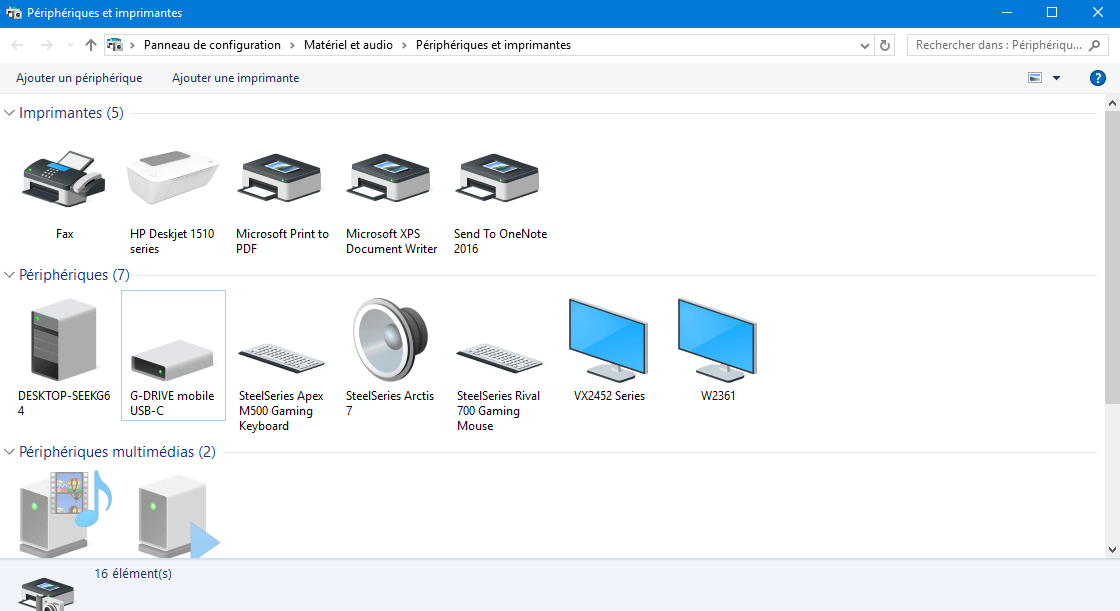This screenshot has width=1120, height=611.
Task: Select the HP Deskjet 1510 series printer
Action: click(172, 180)
